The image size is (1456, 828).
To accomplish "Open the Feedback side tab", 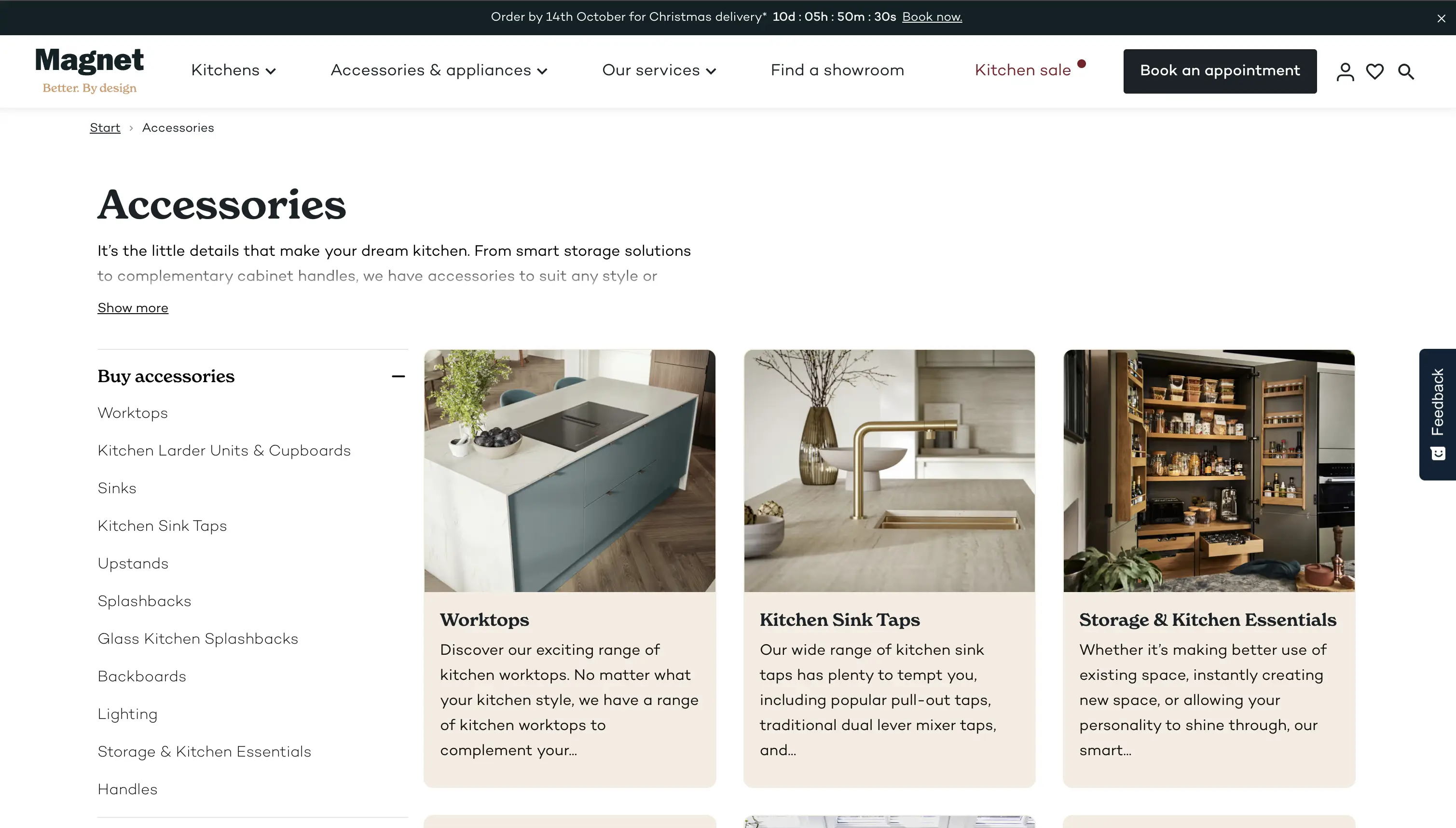I will pyautogui.click(x=1437, y=414).
